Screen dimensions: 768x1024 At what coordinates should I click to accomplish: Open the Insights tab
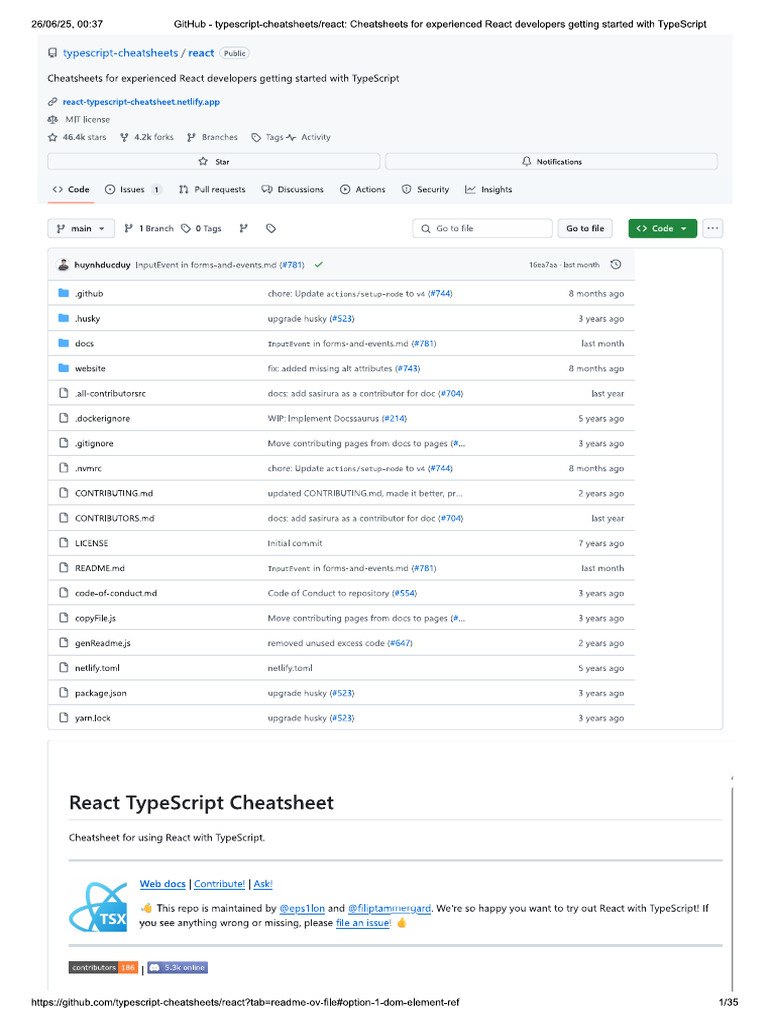point(489,189)
